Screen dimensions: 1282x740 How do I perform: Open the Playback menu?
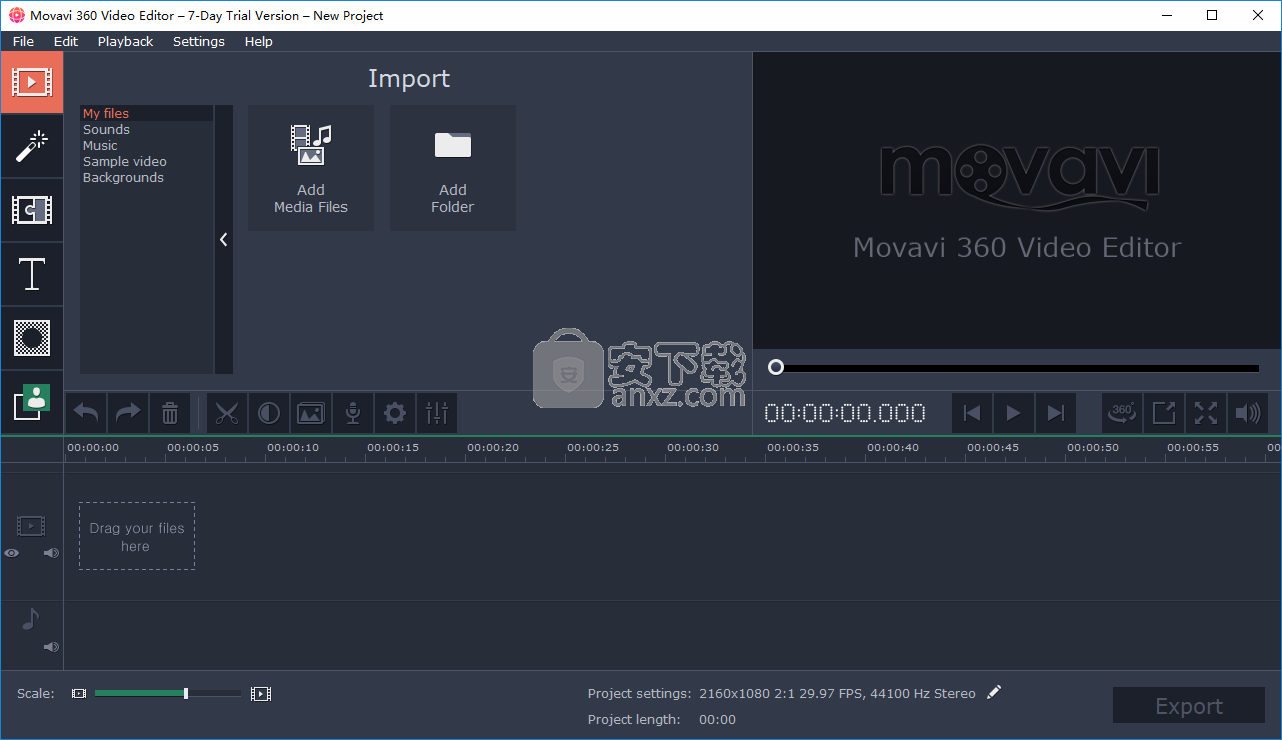(x=126, y=41)
